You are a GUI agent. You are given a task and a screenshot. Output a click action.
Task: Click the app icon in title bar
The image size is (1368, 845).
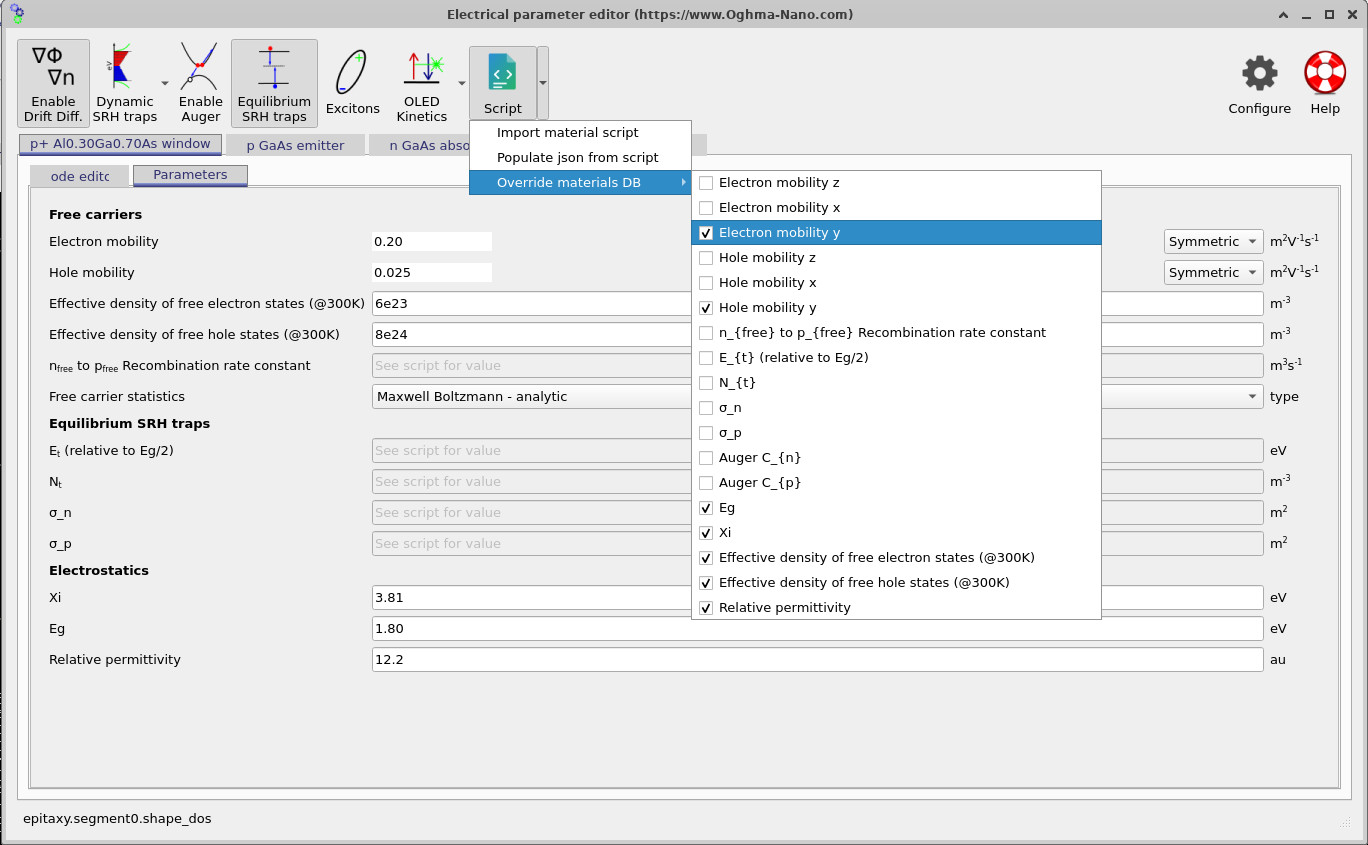point(15,14)
